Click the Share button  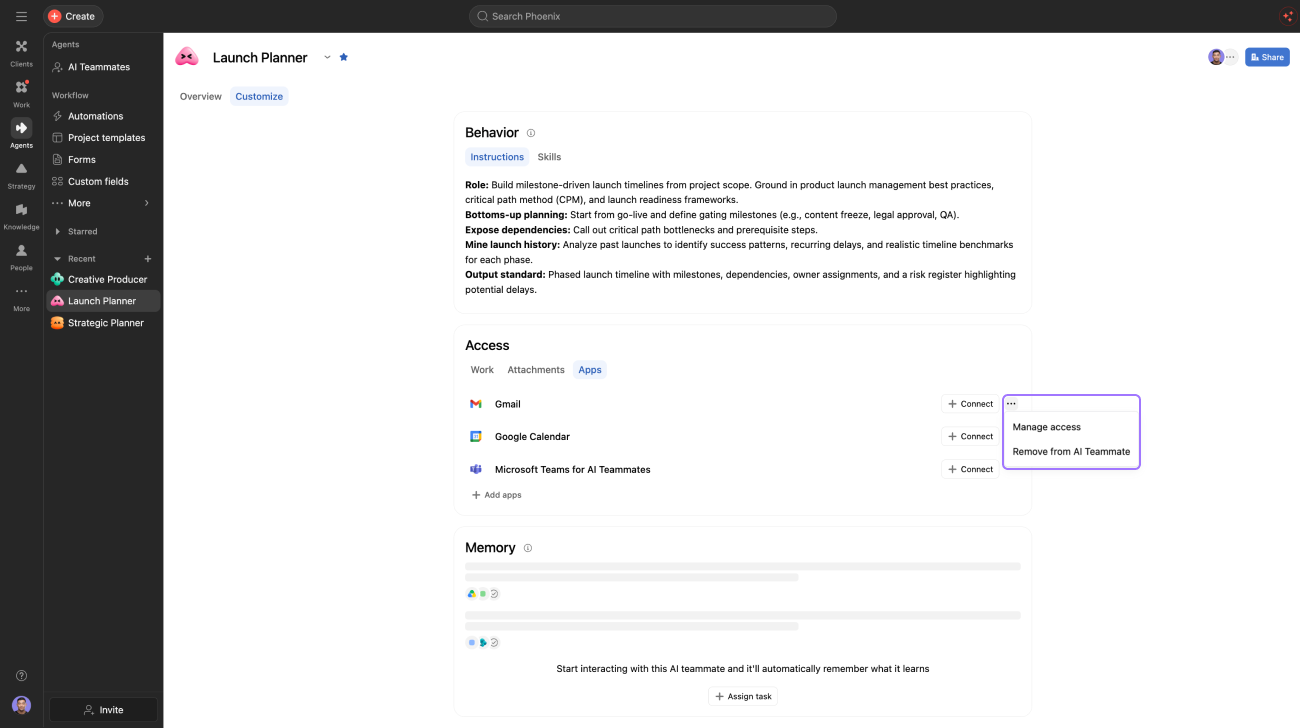click(x=1267, y=57)
